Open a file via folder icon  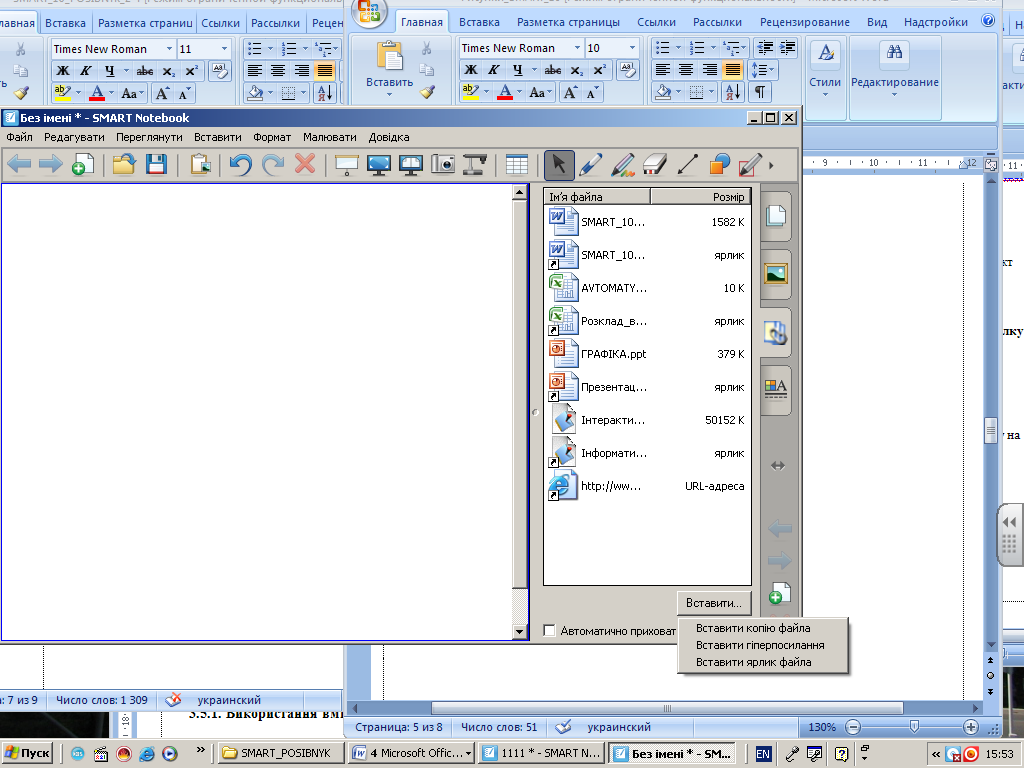pyautogui.click(x=123, y=165)
